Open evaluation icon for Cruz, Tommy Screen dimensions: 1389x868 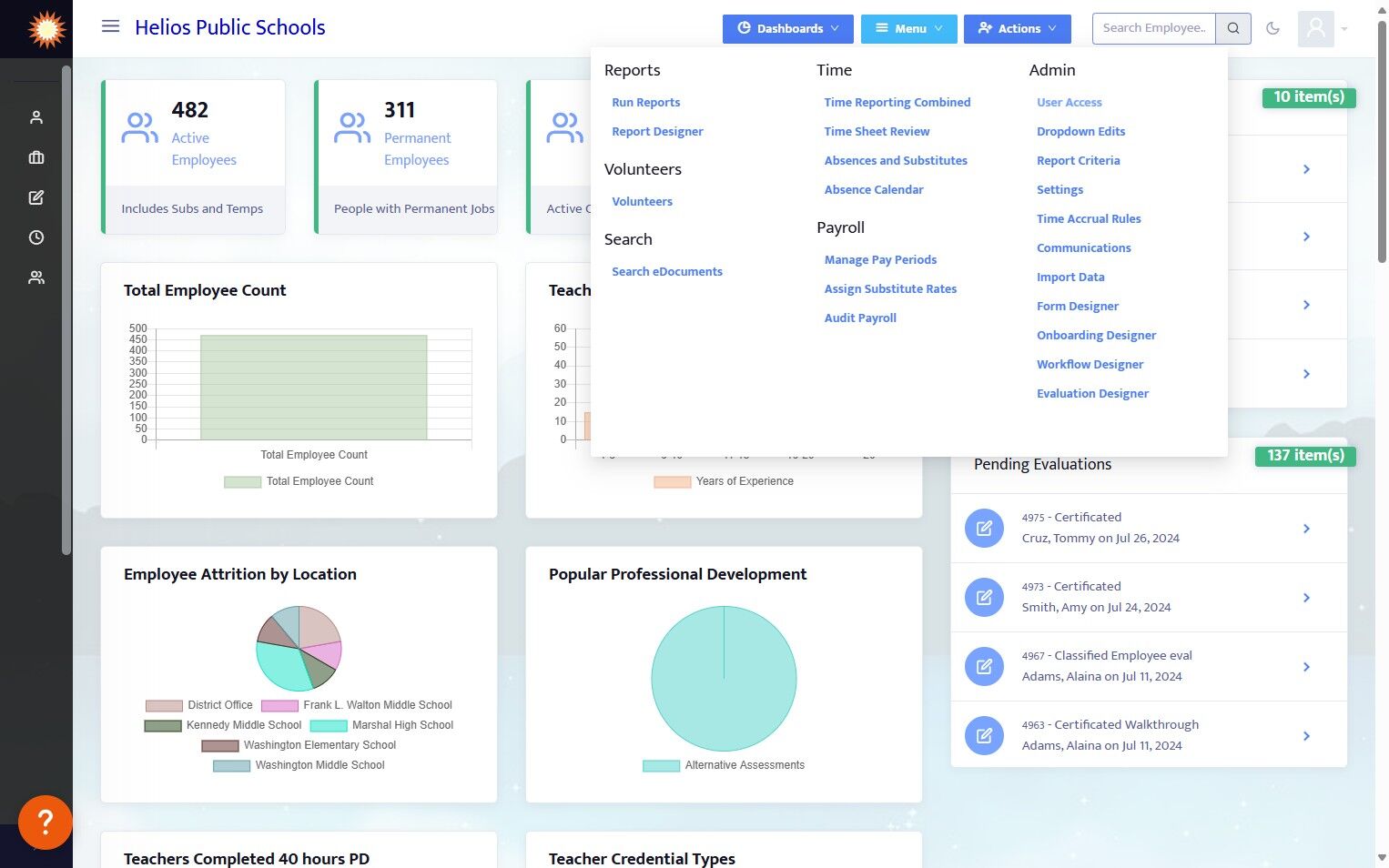[984, 529]
